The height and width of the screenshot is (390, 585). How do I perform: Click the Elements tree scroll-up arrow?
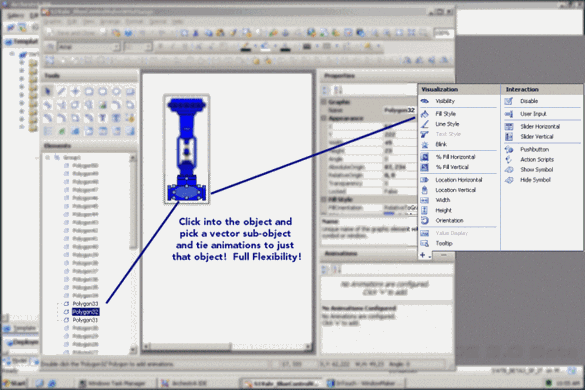pos(133,159)
